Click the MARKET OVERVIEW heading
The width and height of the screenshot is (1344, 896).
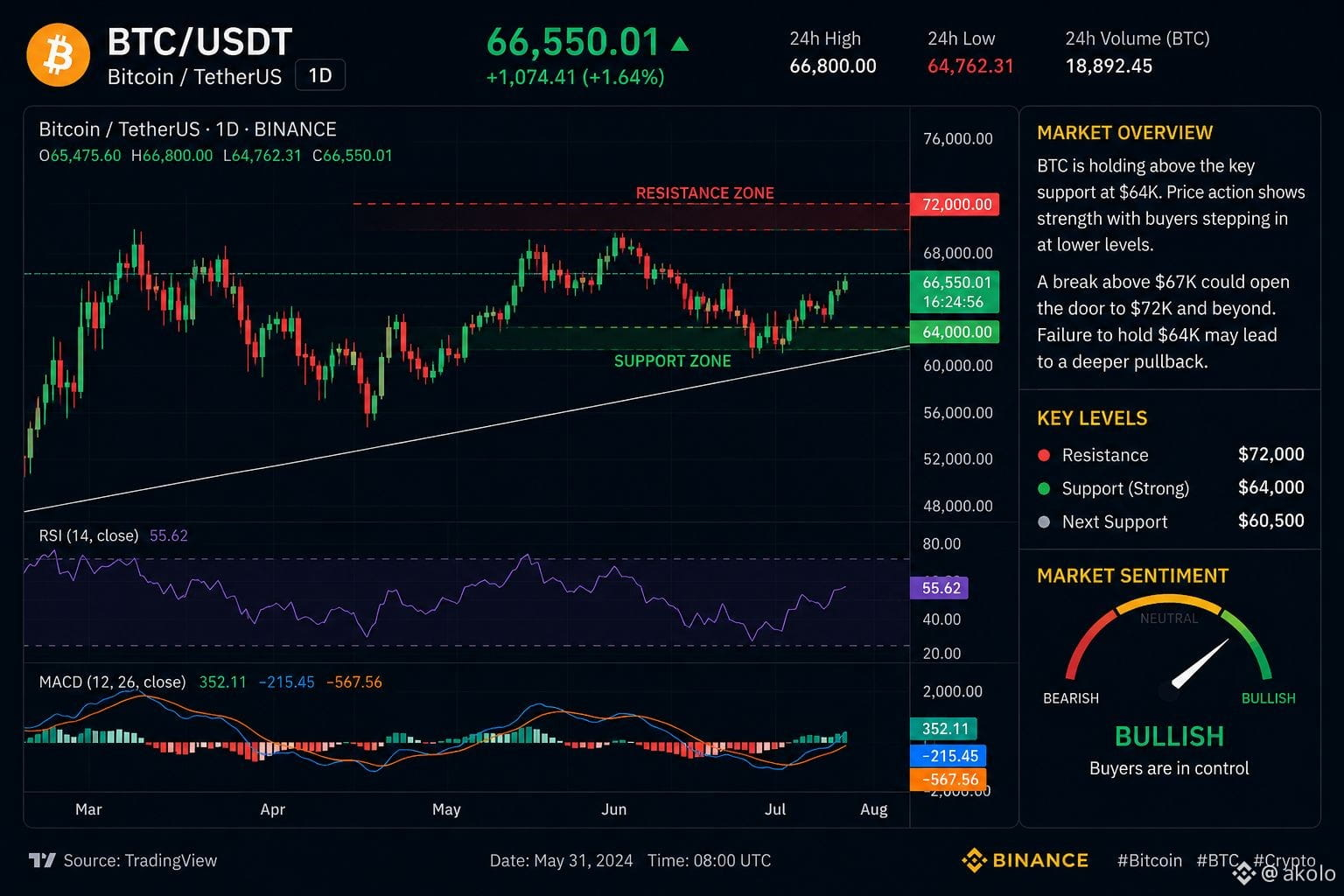point(1124,133)
